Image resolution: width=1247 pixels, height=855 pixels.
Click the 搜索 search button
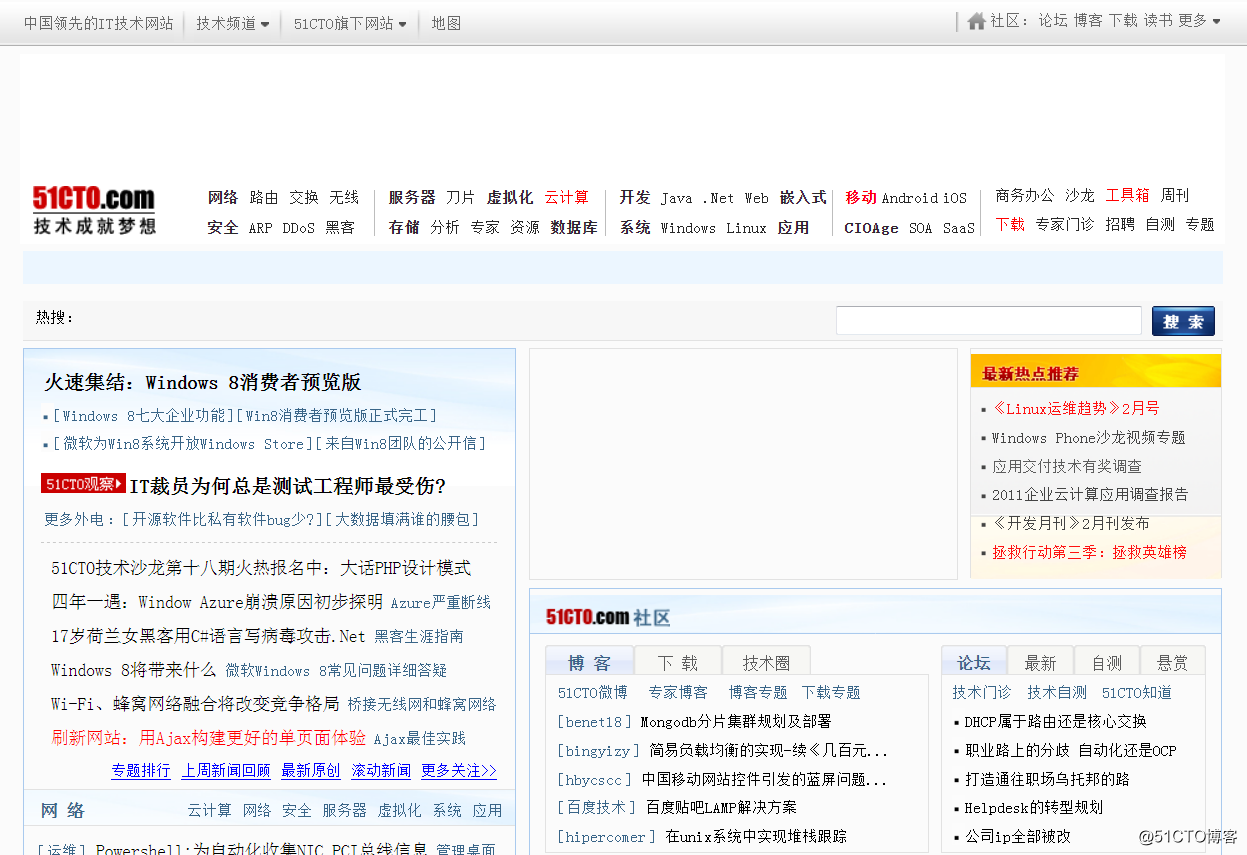click(x=1183, y=321)
